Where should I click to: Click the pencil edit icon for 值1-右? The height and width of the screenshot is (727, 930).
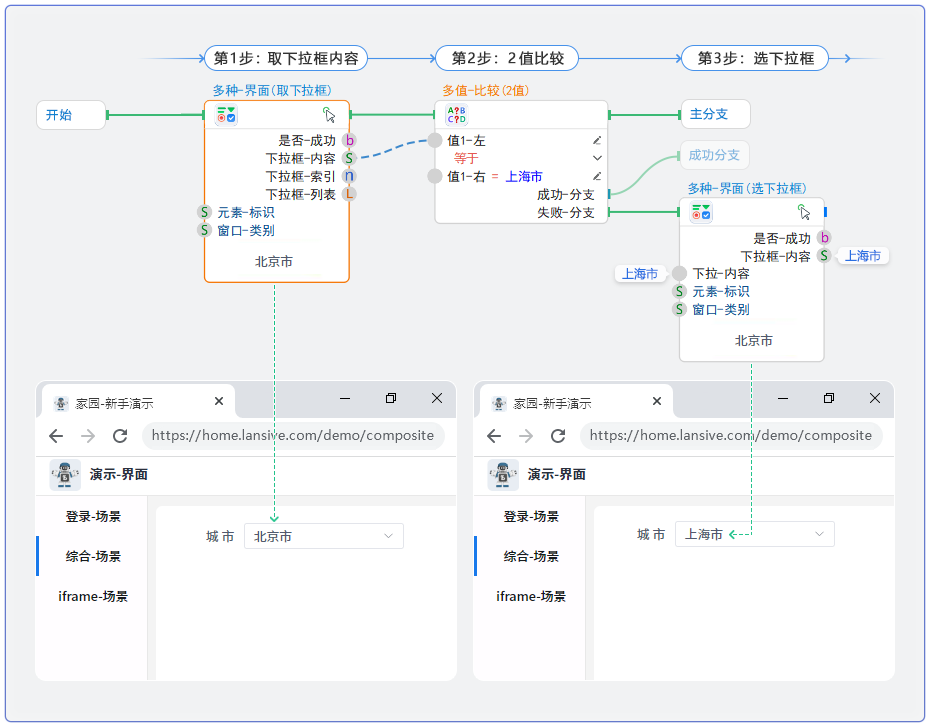tap(597, 177)
